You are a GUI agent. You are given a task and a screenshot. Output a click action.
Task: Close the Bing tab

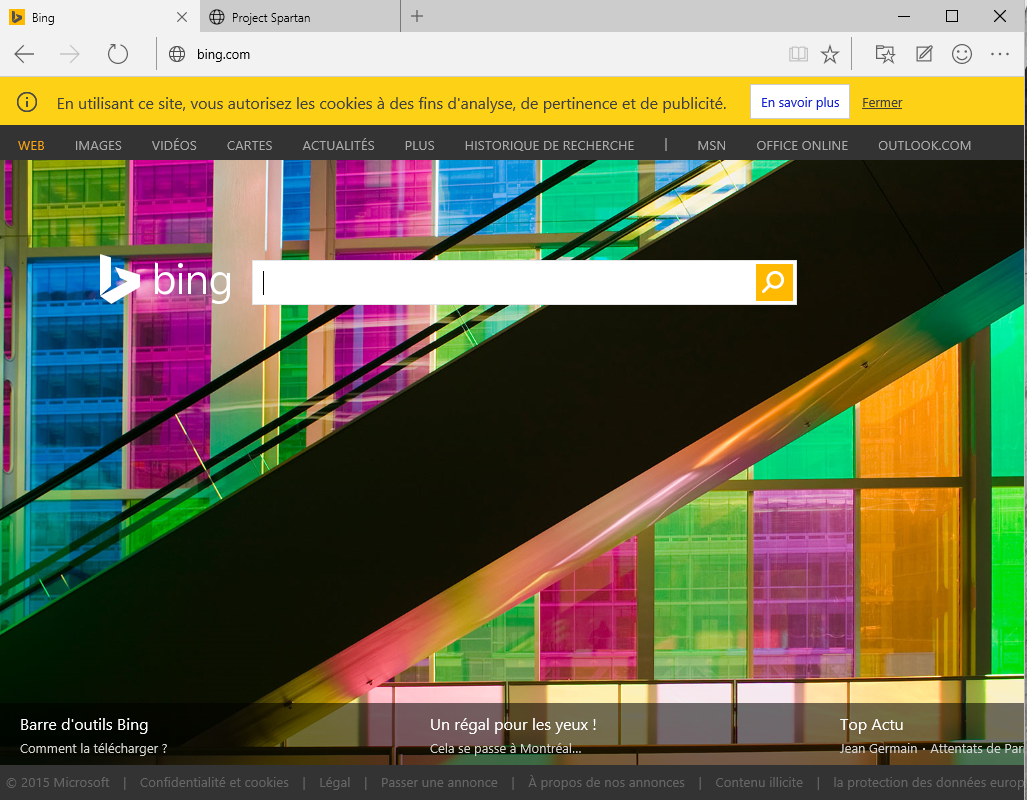click(x=182, y=17)
